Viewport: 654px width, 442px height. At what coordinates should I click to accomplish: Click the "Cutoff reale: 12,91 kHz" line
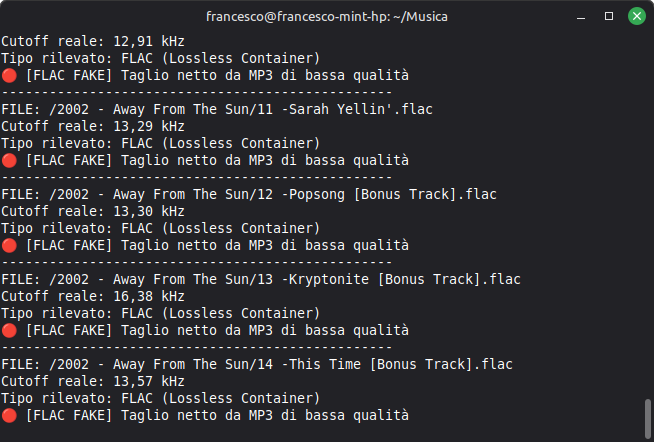pyautogui.click(x=93, y=42)
